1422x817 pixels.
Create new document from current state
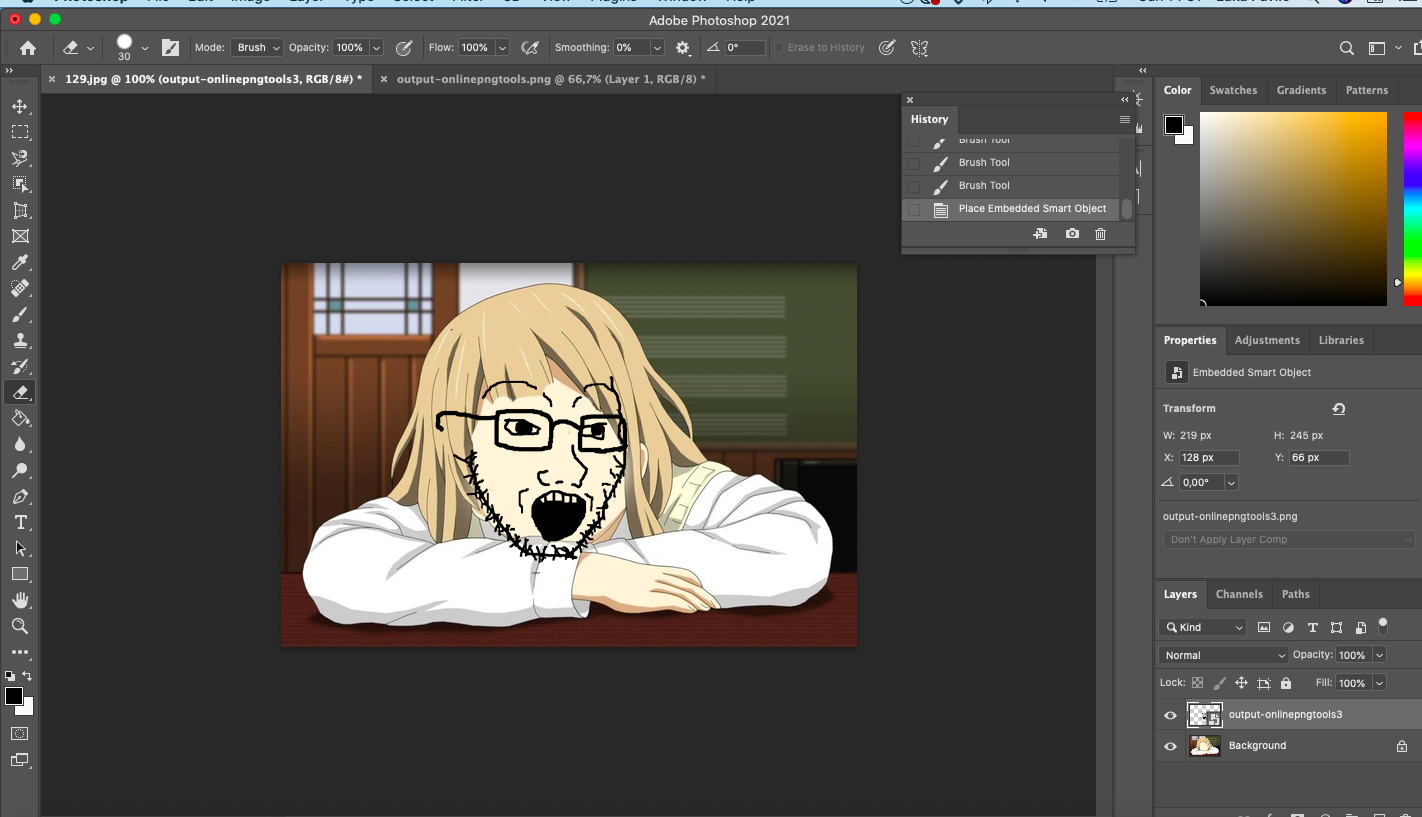point(1041,234)
